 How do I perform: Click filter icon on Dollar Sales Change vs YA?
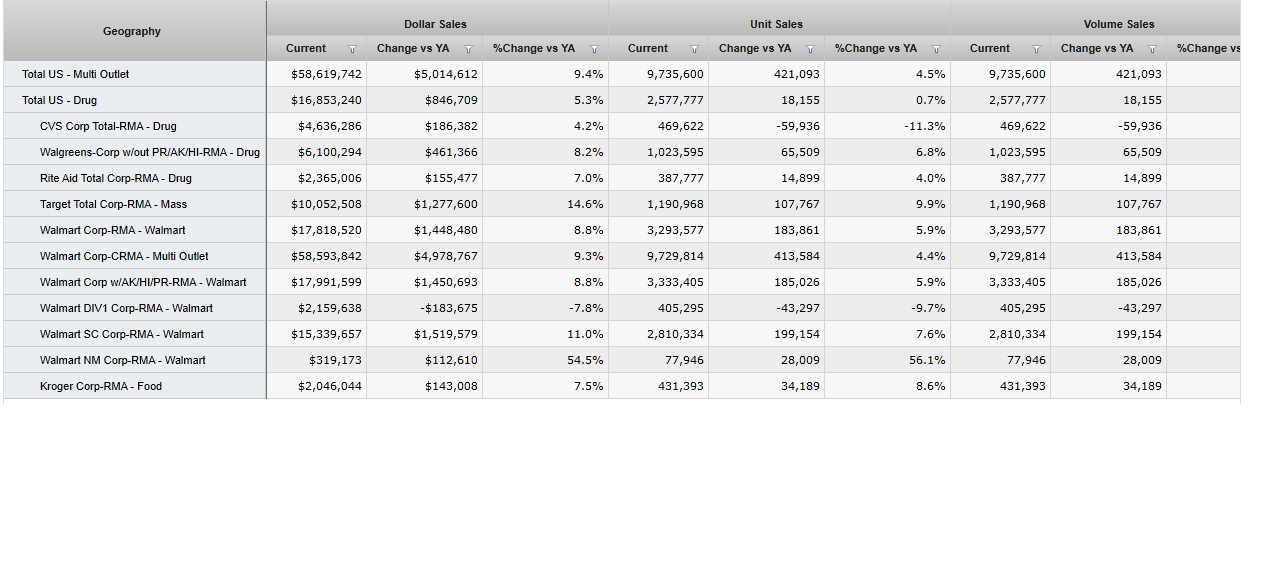[x=468, y=49]
